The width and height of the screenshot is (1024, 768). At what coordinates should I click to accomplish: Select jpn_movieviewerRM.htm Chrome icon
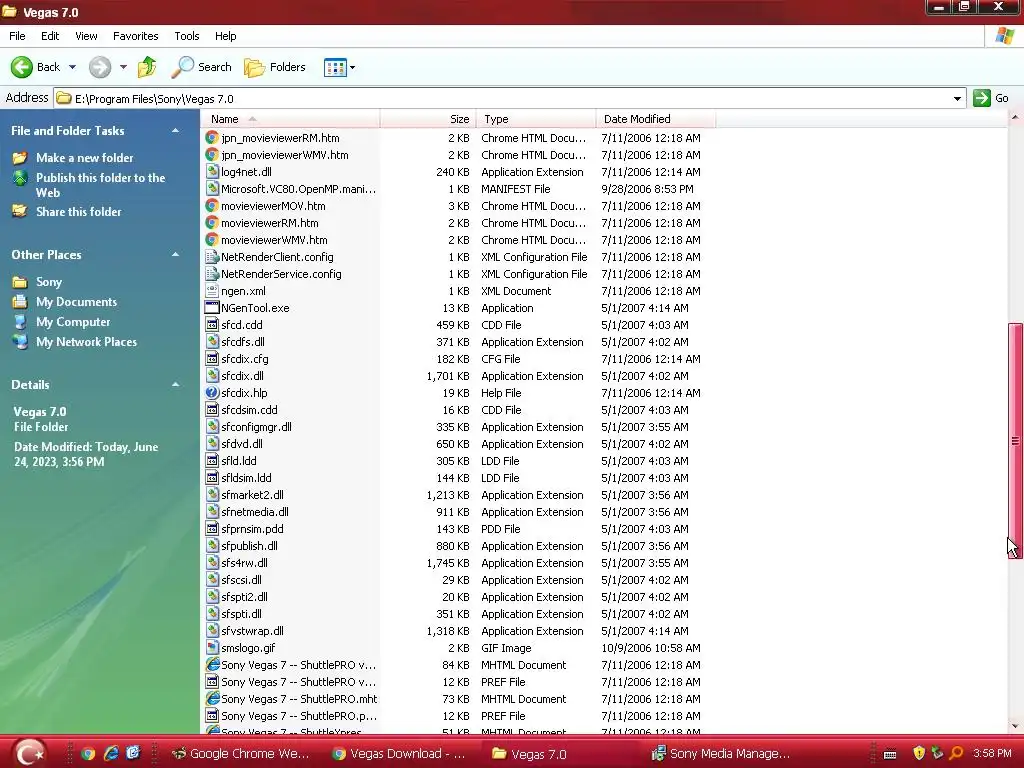point(212,138)
